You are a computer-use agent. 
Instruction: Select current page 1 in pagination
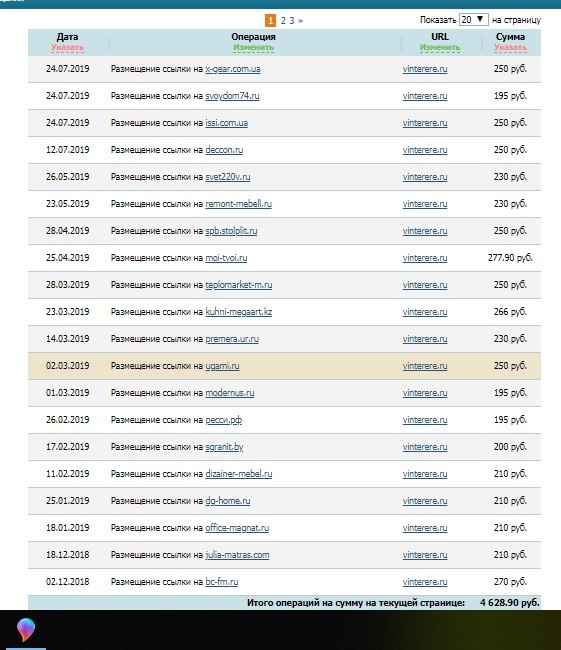point(270,20)
